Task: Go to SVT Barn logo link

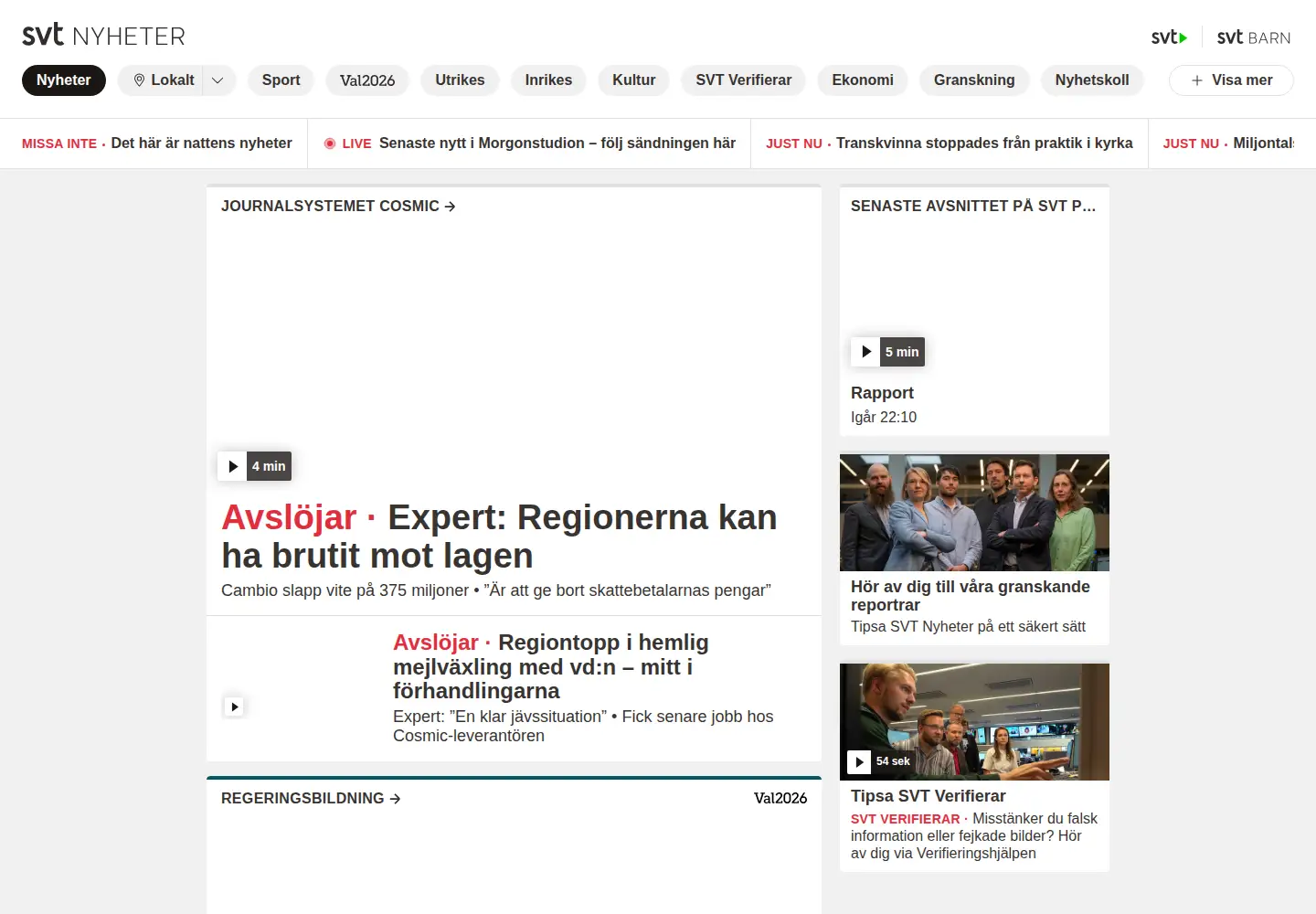Action: [1254, 37]
